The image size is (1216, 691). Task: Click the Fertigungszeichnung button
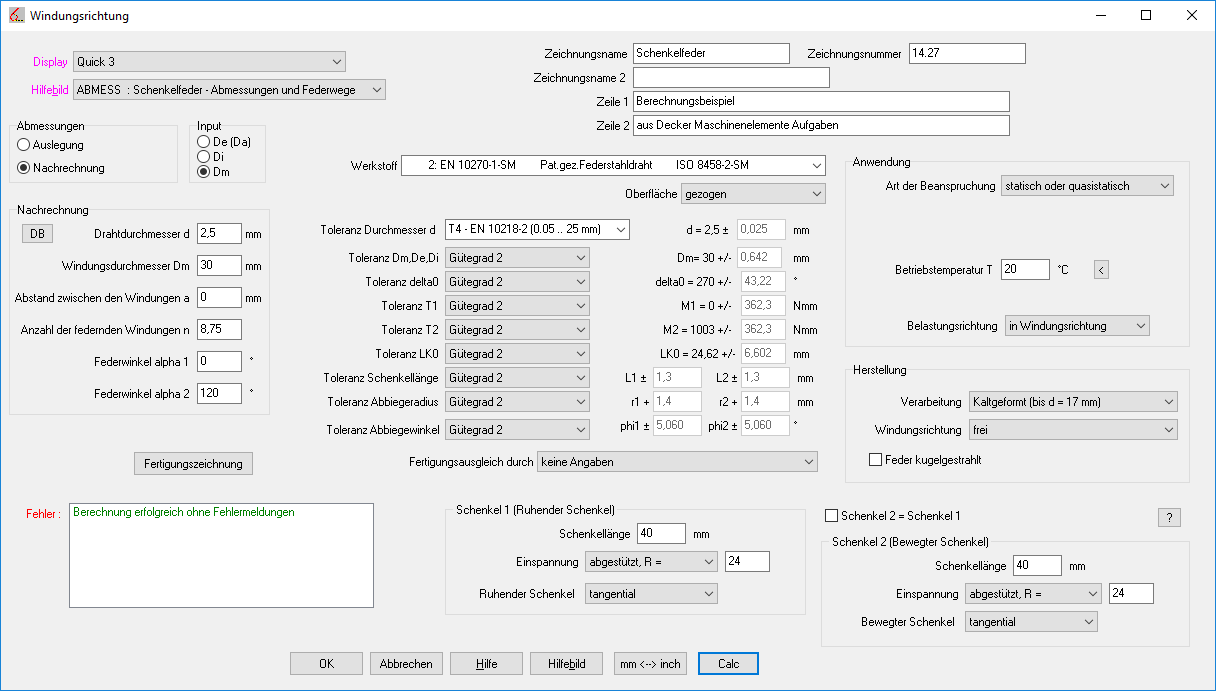pyautogui.click(x=194, y=464)
